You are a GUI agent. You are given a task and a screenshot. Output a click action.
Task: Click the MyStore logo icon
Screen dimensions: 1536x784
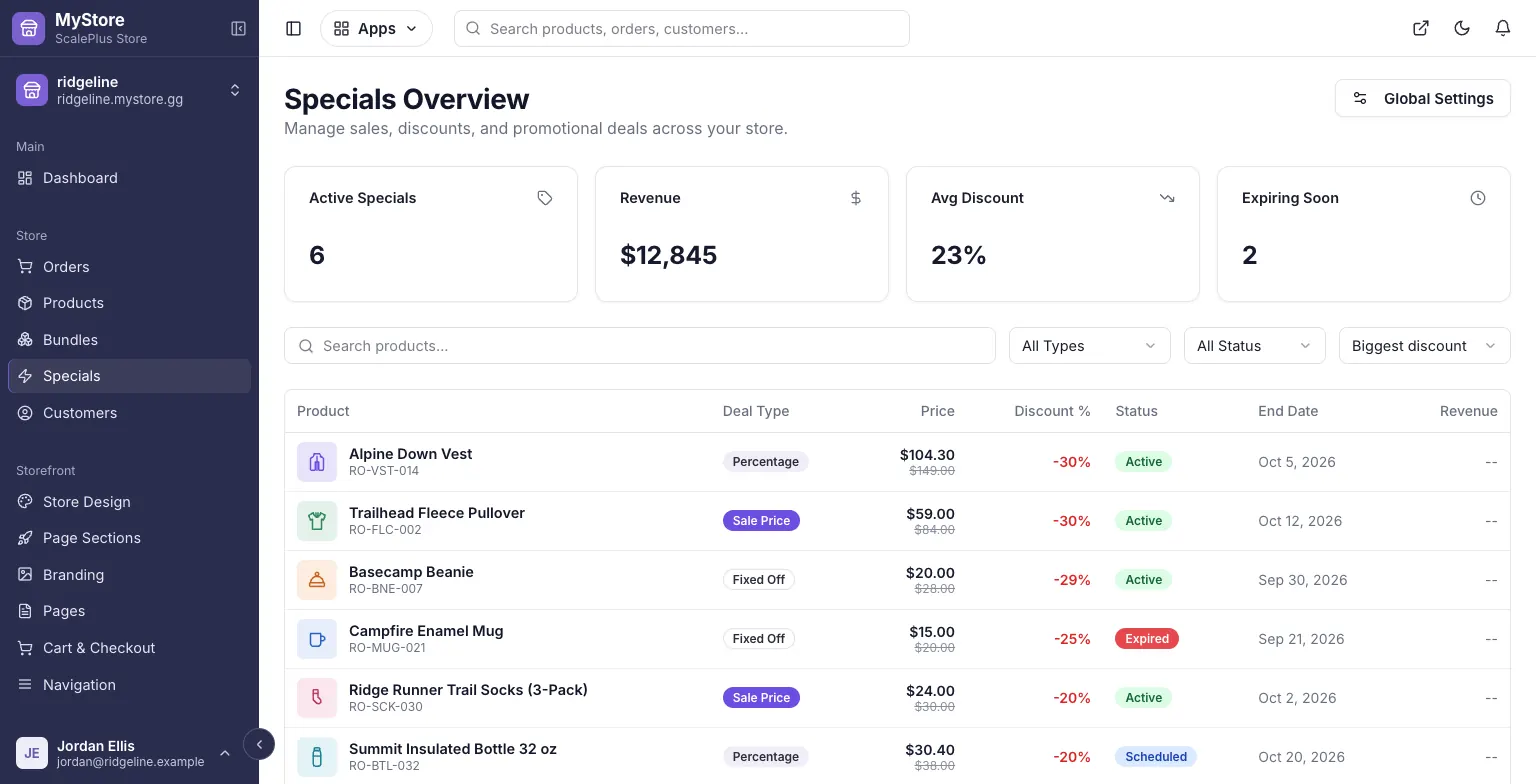[x=28, y=28]
